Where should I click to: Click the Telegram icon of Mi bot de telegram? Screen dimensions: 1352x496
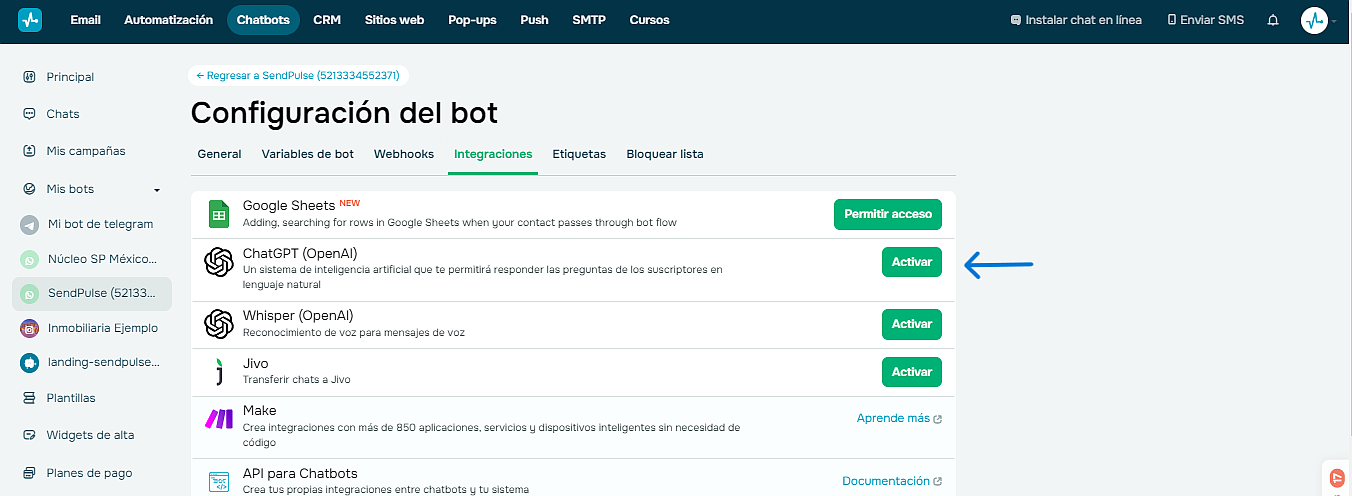pos(29,224)
